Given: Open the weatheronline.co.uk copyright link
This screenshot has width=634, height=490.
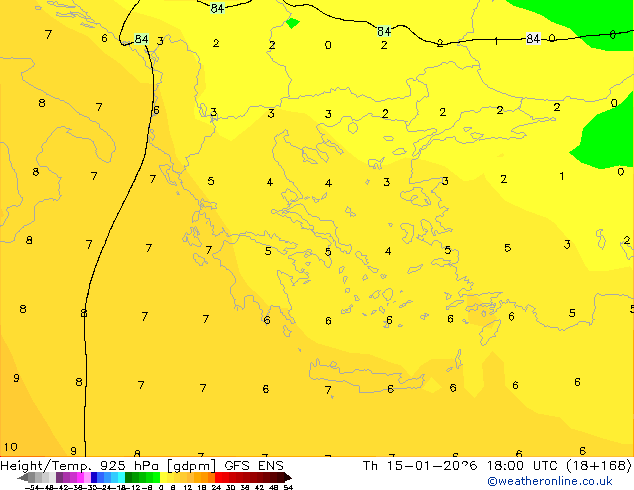Looking at the screenshot, I should (x=549, y=481).
